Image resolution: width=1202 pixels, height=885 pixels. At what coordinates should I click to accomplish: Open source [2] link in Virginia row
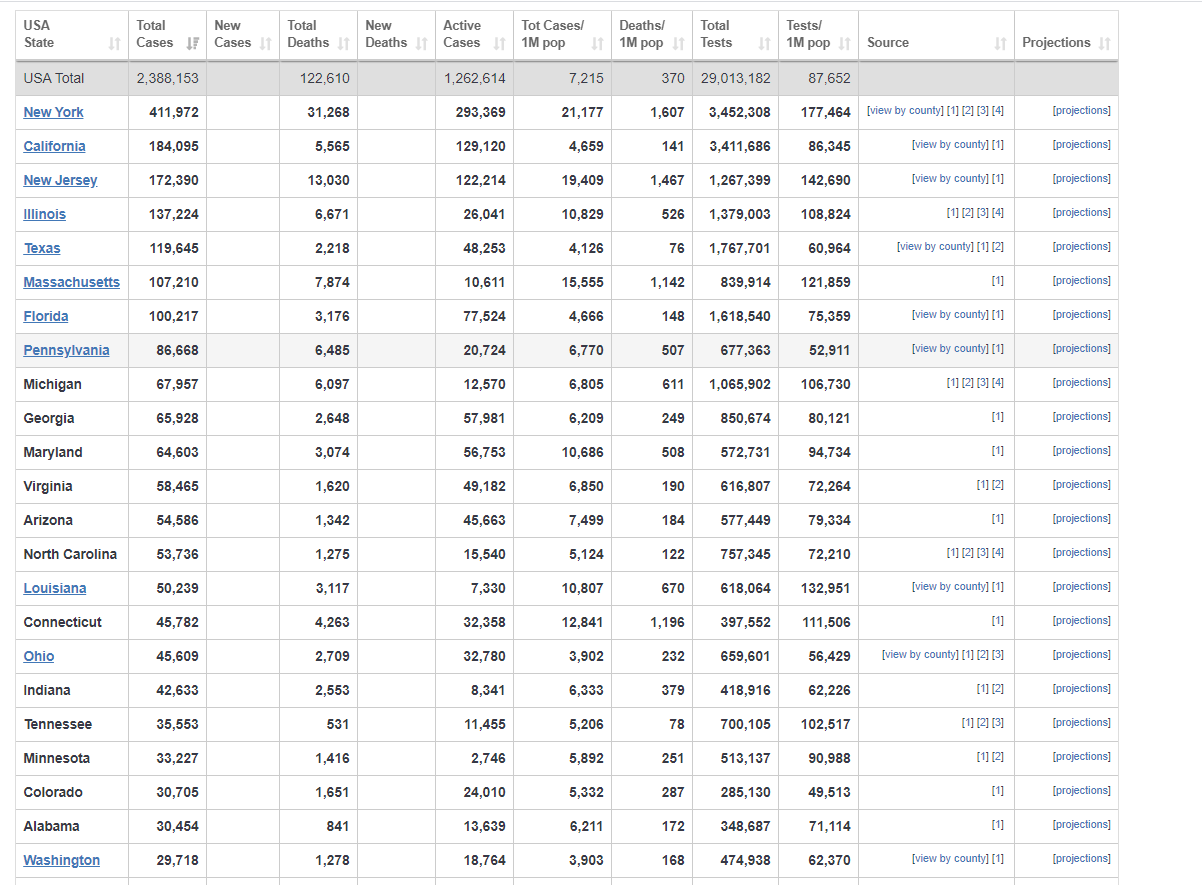point(998,485)
